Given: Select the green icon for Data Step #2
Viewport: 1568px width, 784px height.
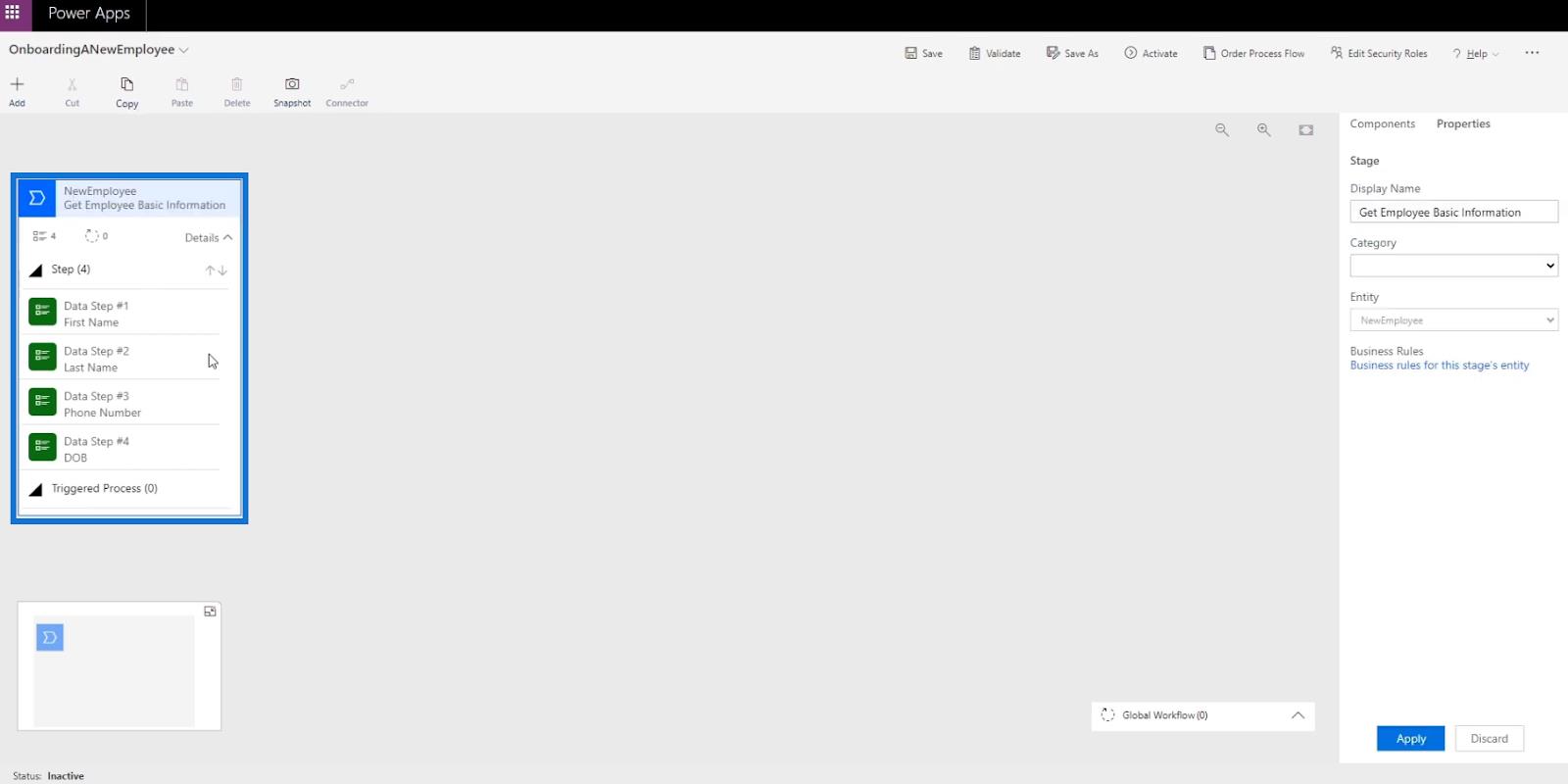Looking at the screenshot, I should (x=42, y=357).
